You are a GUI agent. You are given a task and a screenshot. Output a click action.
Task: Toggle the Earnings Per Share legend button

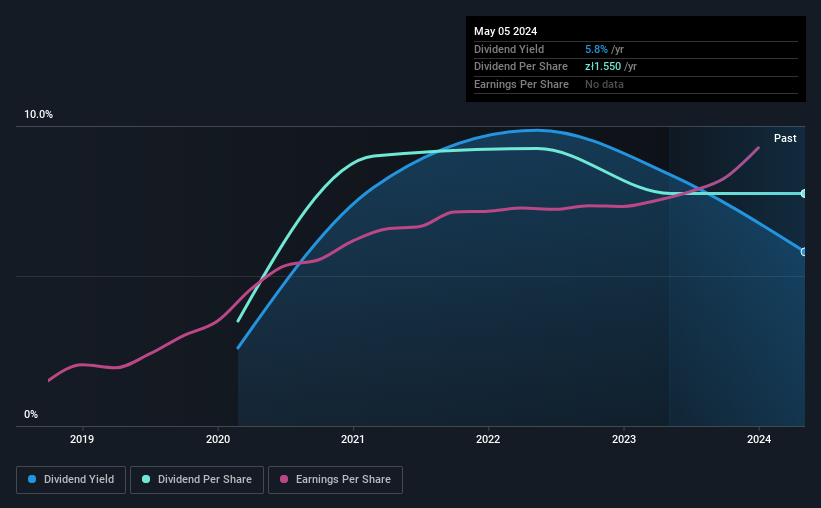[x=335, y=480]
